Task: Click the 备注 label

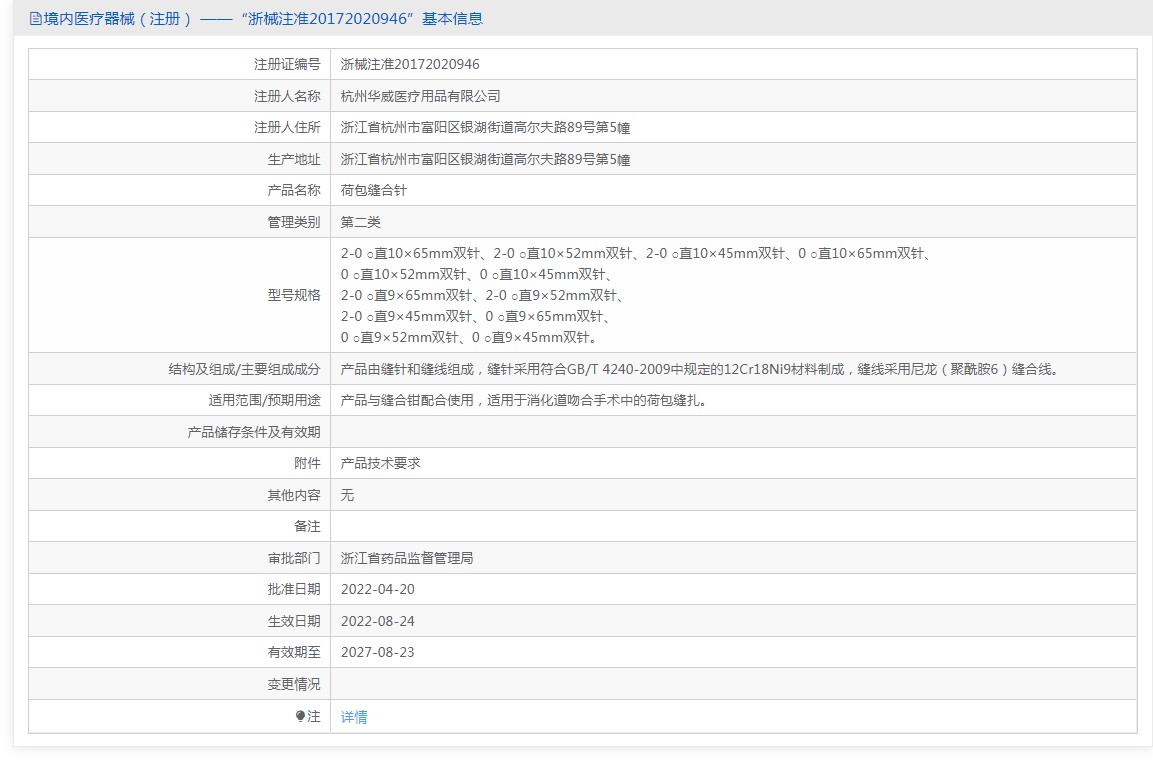Action: [x=307, y=527]
